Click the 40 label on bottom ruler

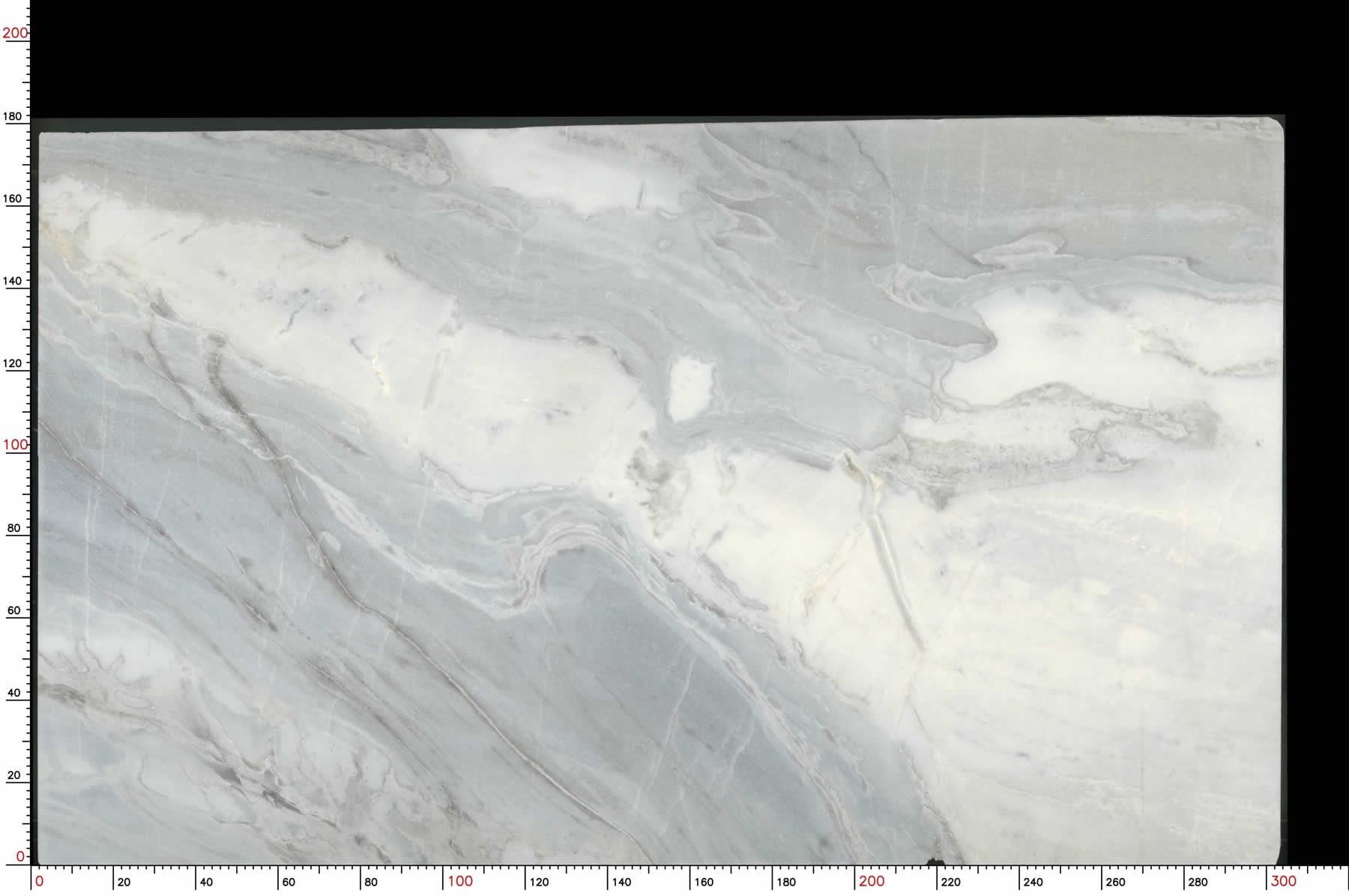206,883
